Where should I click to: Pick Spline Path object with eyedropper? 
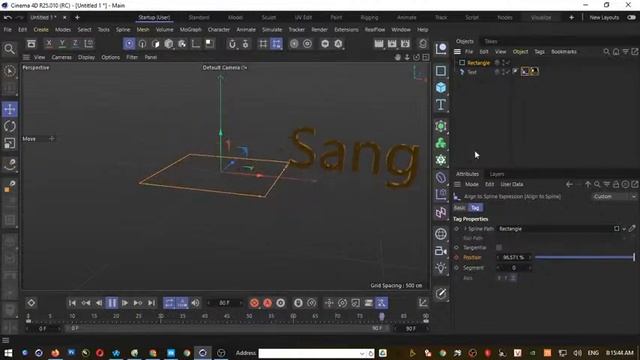click(632, 229)
